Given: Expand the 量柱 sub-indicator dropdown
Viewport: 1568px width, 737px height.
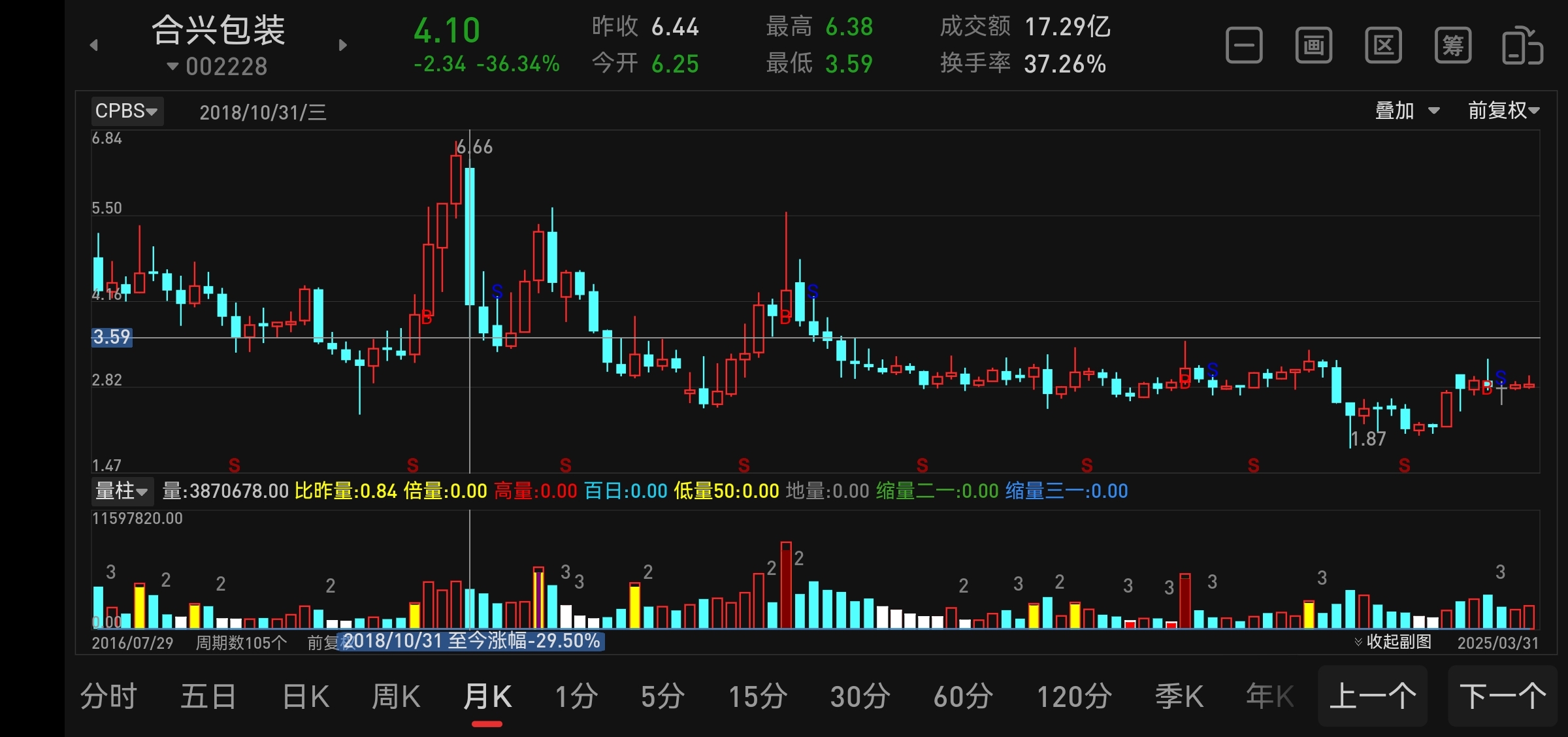Looking at the screenshot, I should coord(122,491).
